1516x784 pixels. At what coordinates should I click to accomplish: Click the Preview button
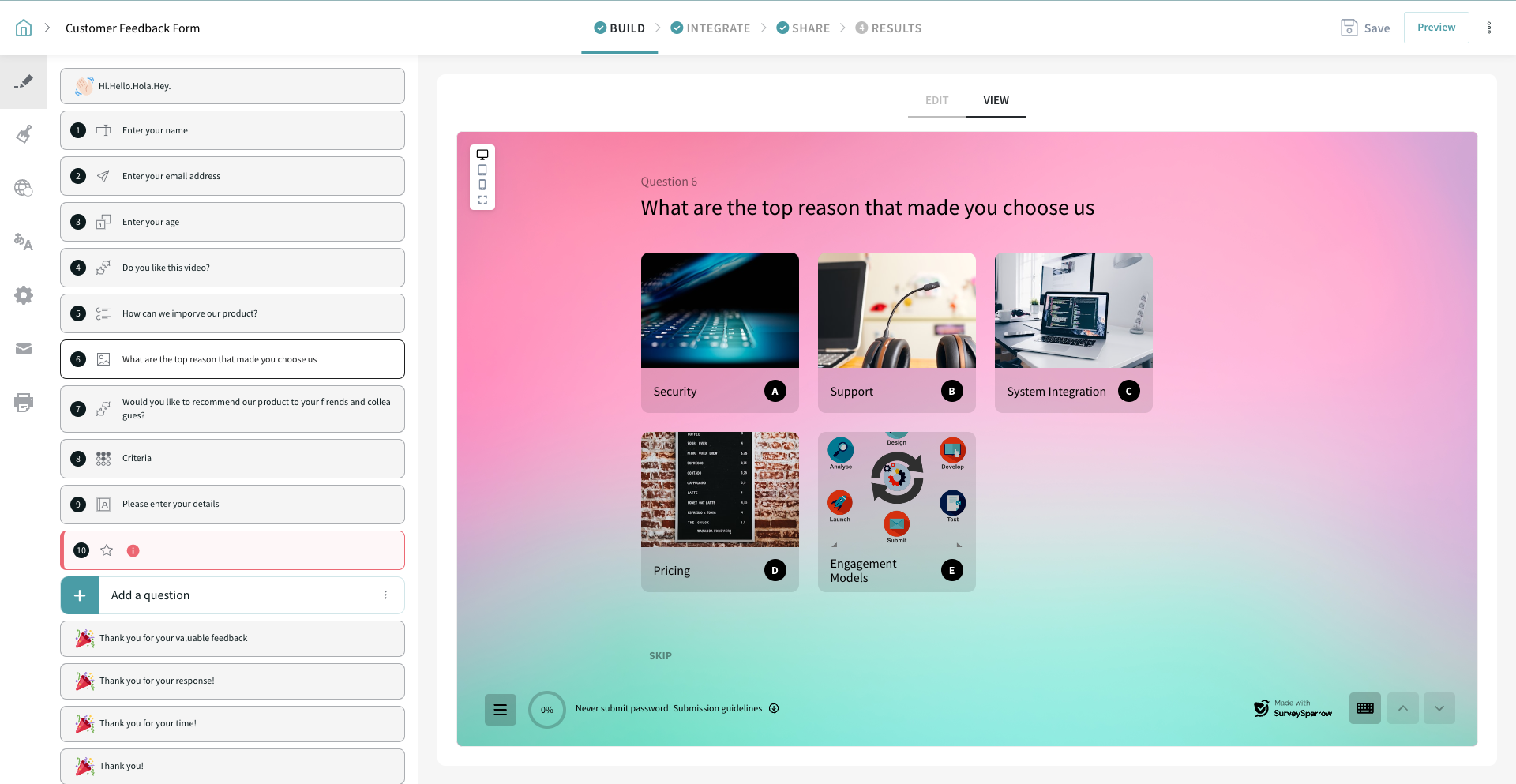[1435, 28]
